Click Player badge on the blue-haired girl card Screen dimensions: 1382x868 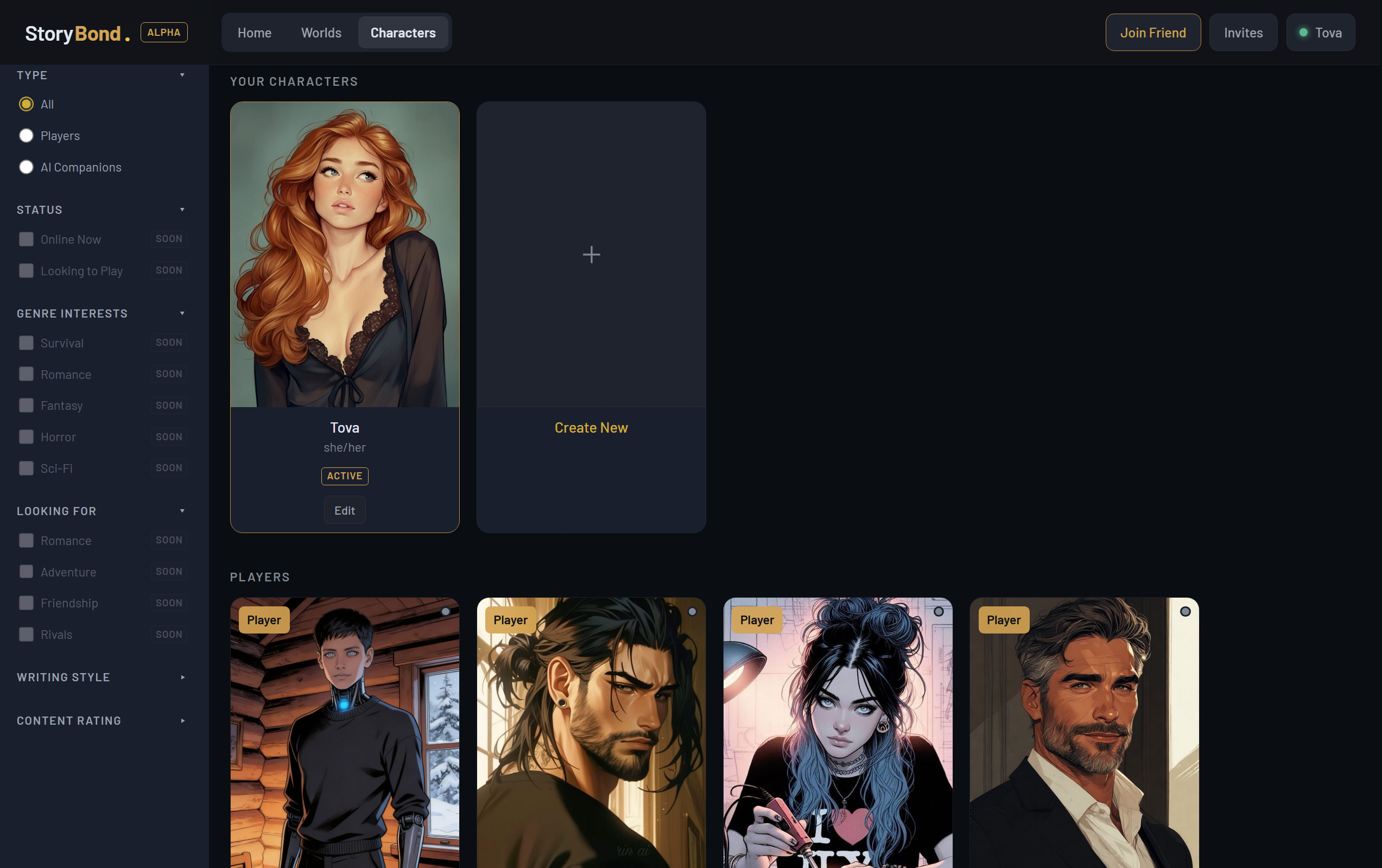tap(757, 619)
